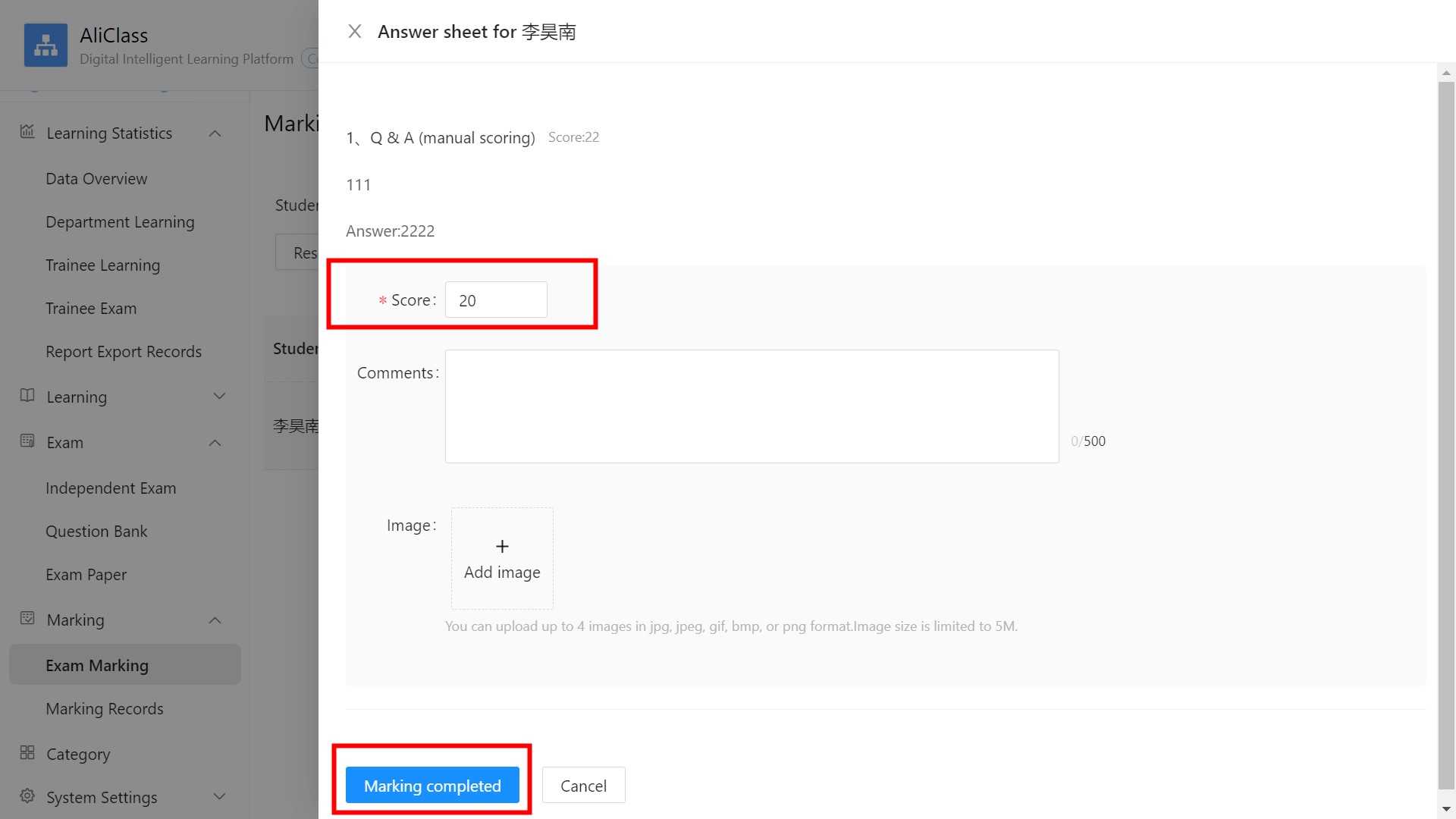Image resolution: width=1456 pixels, height=819 pixels.
Task: Toggle close answer sheet dialog
Action: click(354, 31)
